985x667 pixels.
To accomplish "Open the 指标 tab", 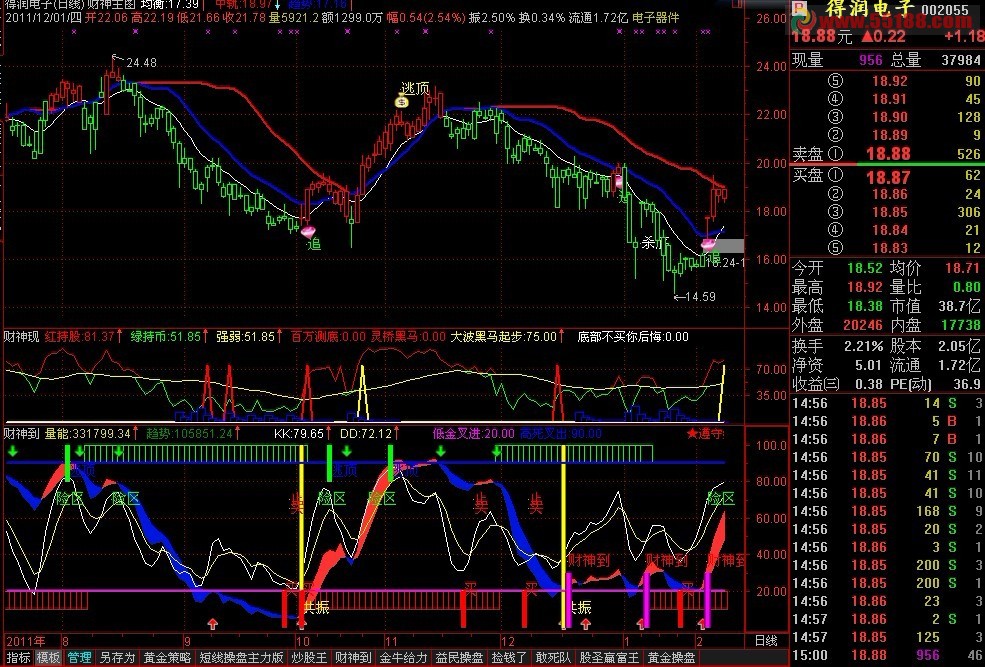I will [x=18, y=658].
